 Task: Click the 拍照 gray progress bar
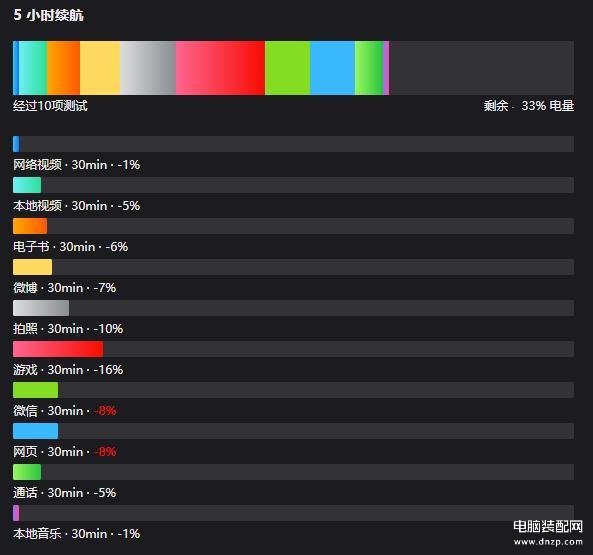pyautogui.click(x=41, y=308)
